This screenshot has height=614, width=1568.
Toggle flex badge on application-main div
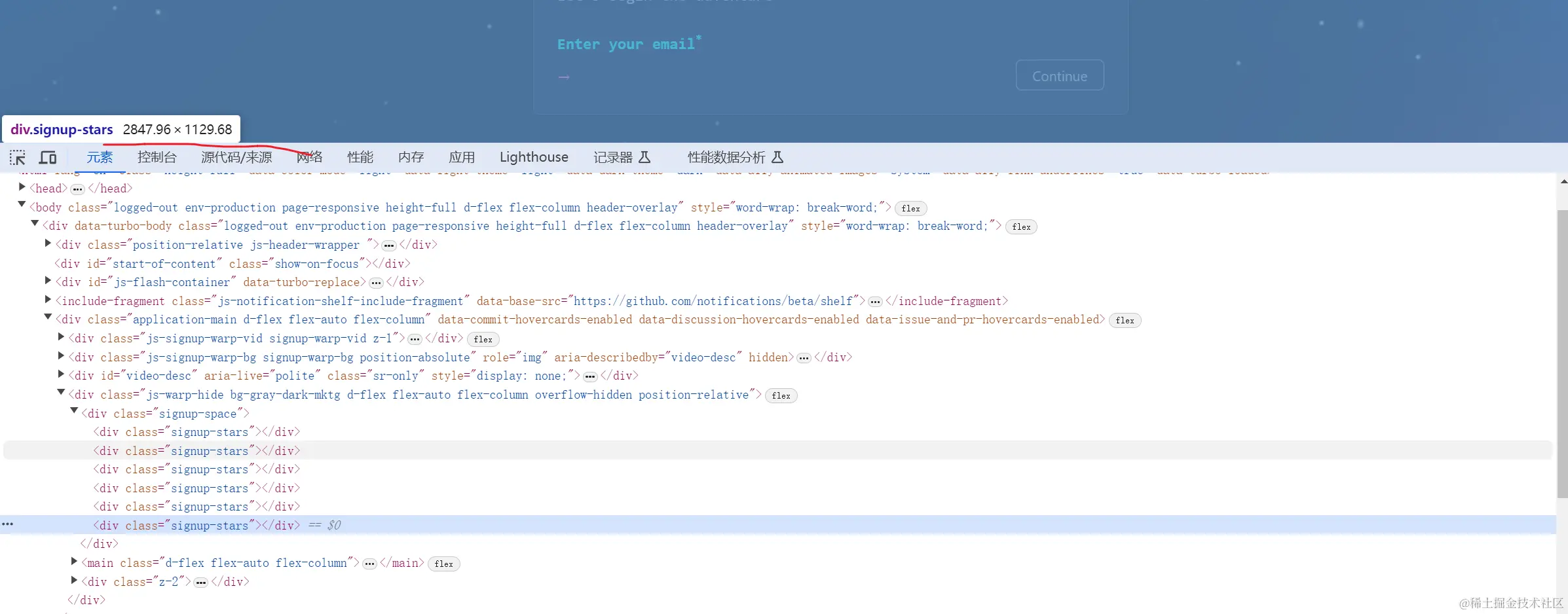click(1125, 320)
